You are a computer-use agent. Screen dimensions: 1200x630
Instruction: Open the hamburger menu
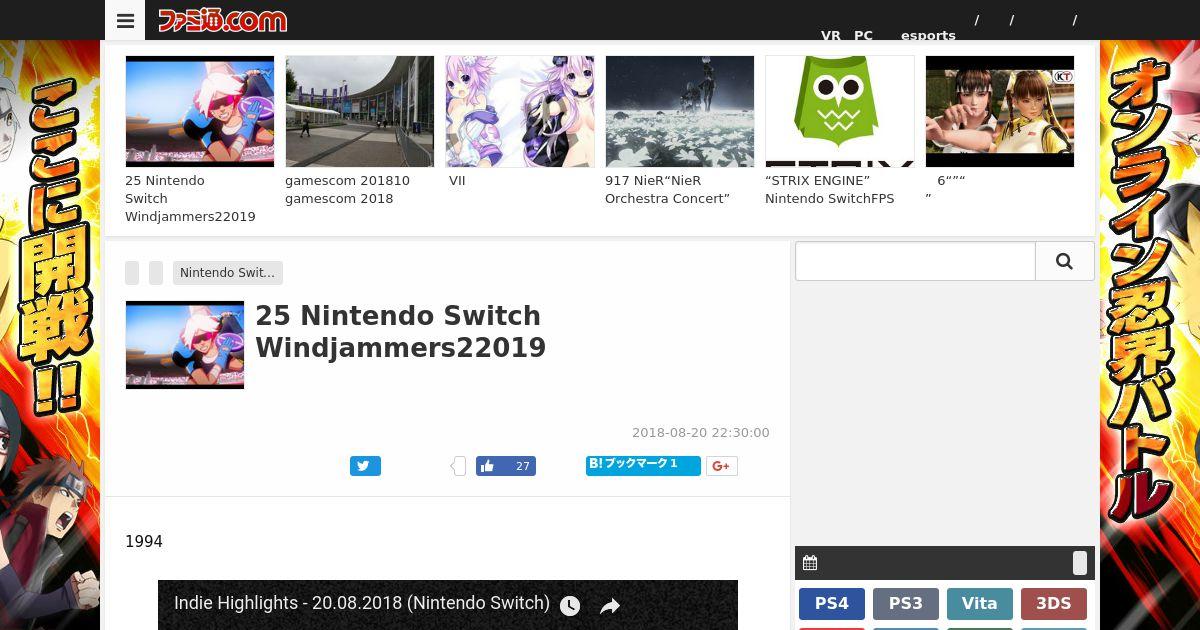pyautogui.click(x=125, y=20)
